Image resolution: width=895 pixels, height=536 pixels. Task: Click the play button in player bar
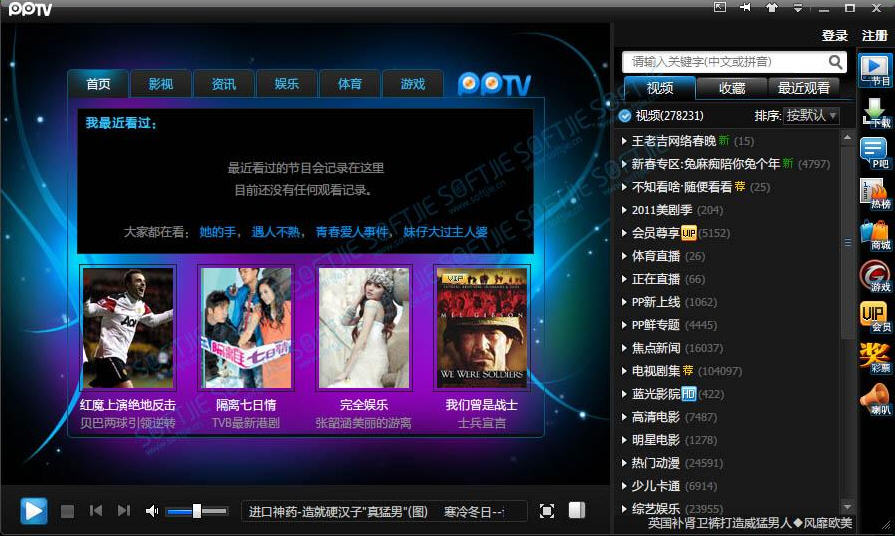pyautogui.click(x=34, y=511)
